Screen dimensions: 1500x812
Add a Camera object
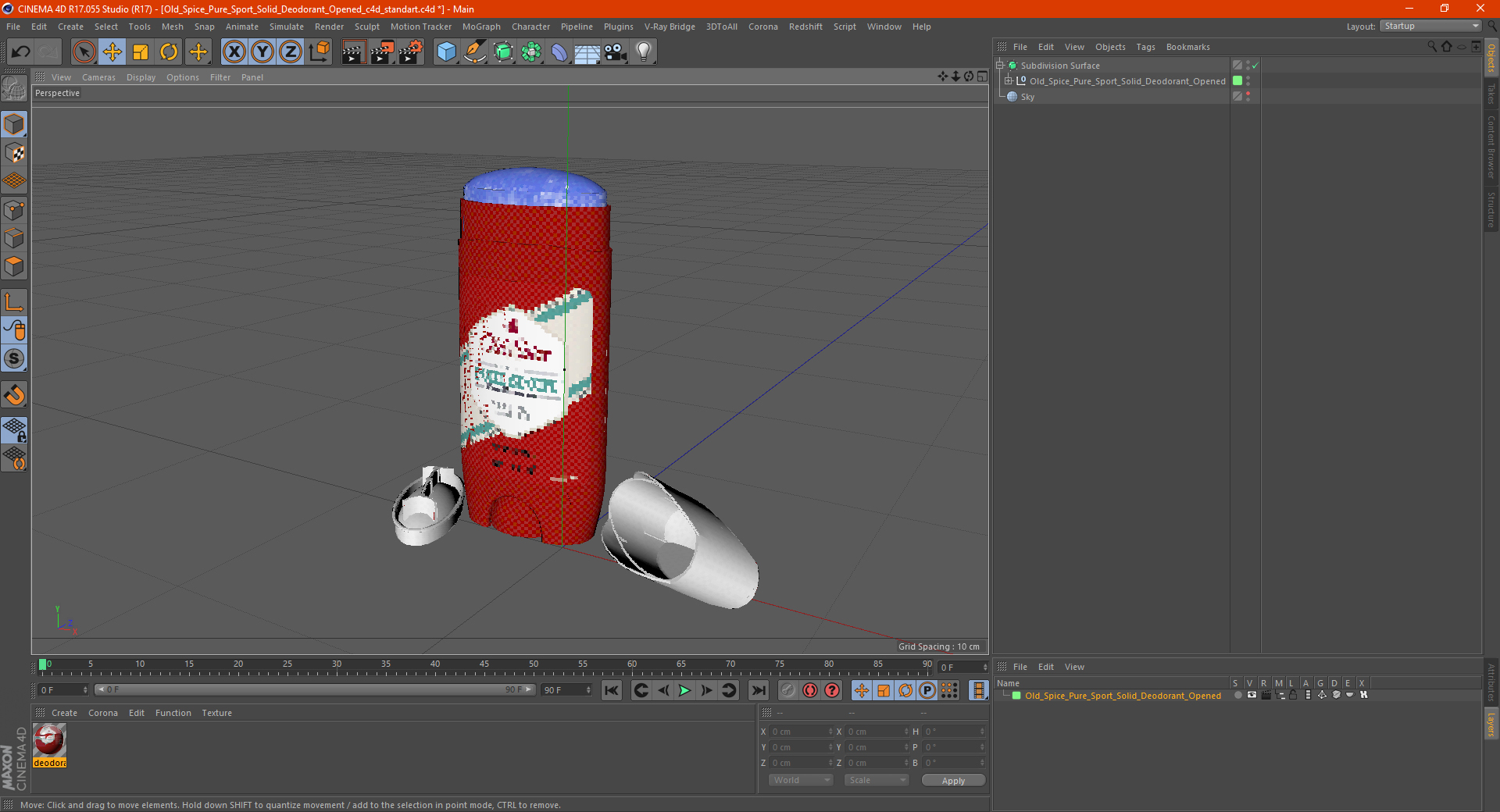(x=616, y=52)
